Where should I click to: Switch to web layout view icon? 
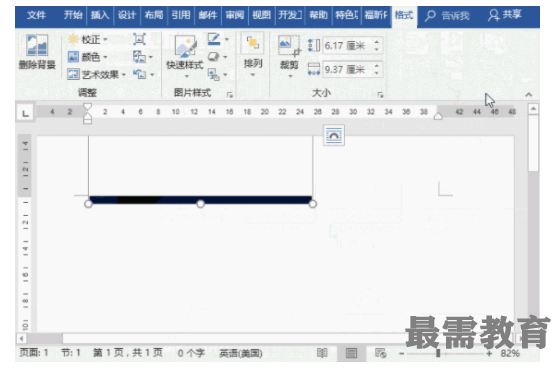click(x=380, y=353)
